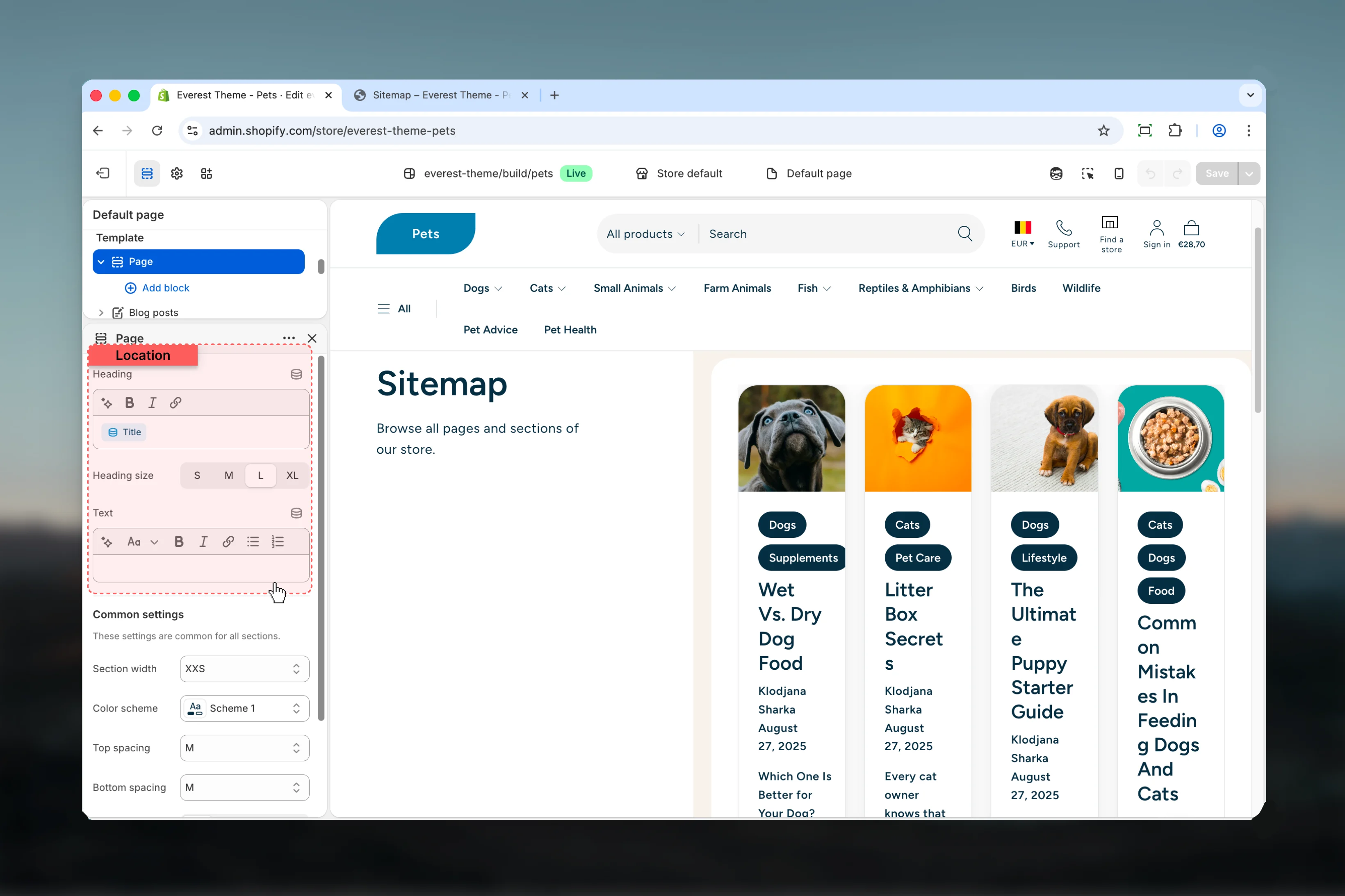This screenshot has height=896, width=1345.
Task: Open text style Aa dropdown
Action: pyautogui.click(x=142, y=542)
